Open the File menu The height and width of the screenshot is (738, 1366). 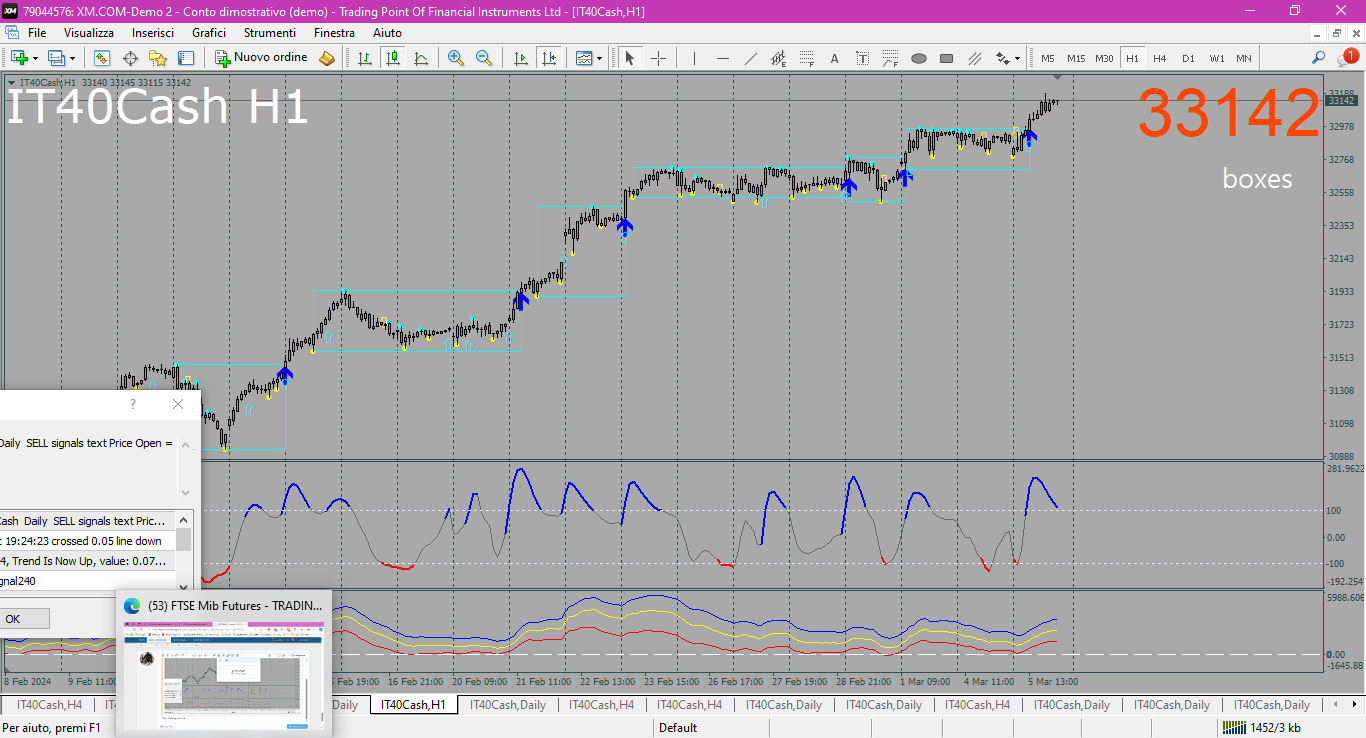coord(37,33)
